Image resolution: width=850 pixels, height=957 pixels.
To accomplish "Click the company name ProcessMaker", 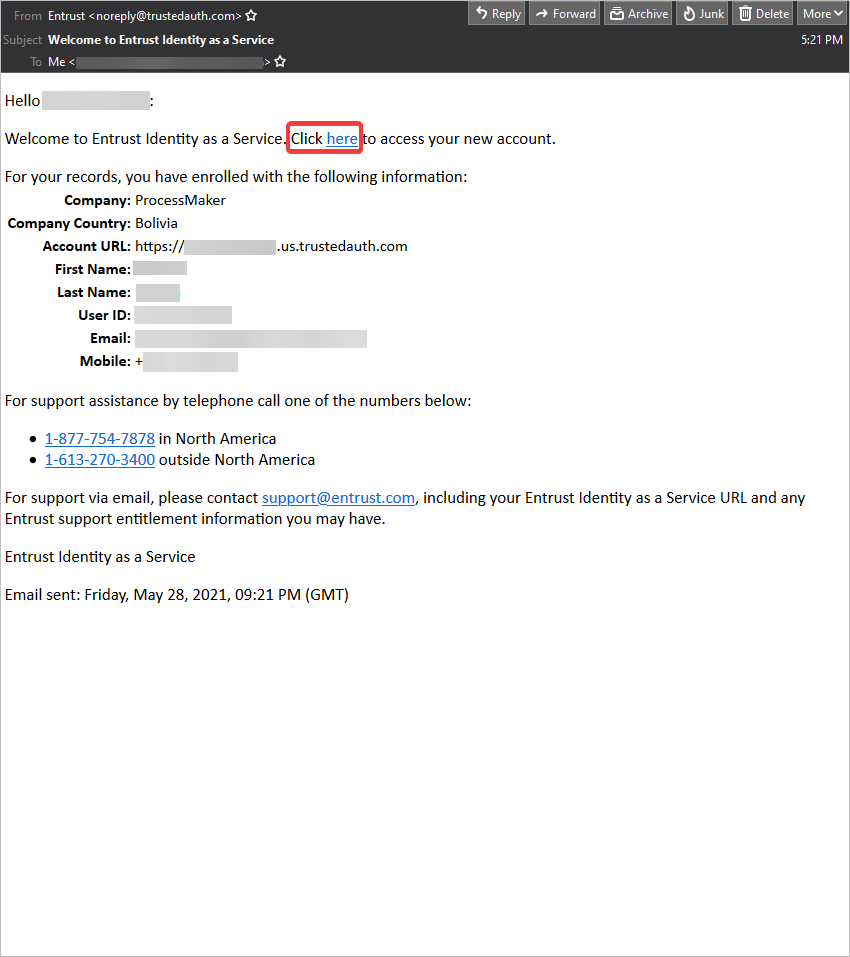I will point(180,200).
